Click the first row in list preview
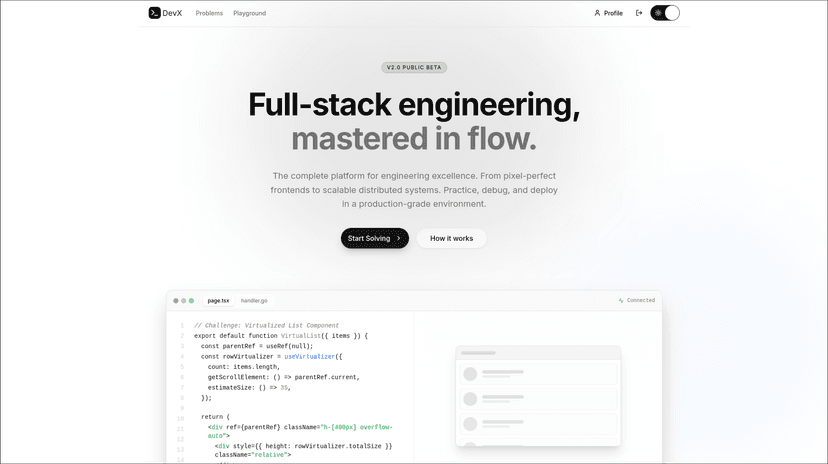 [538, 373]
